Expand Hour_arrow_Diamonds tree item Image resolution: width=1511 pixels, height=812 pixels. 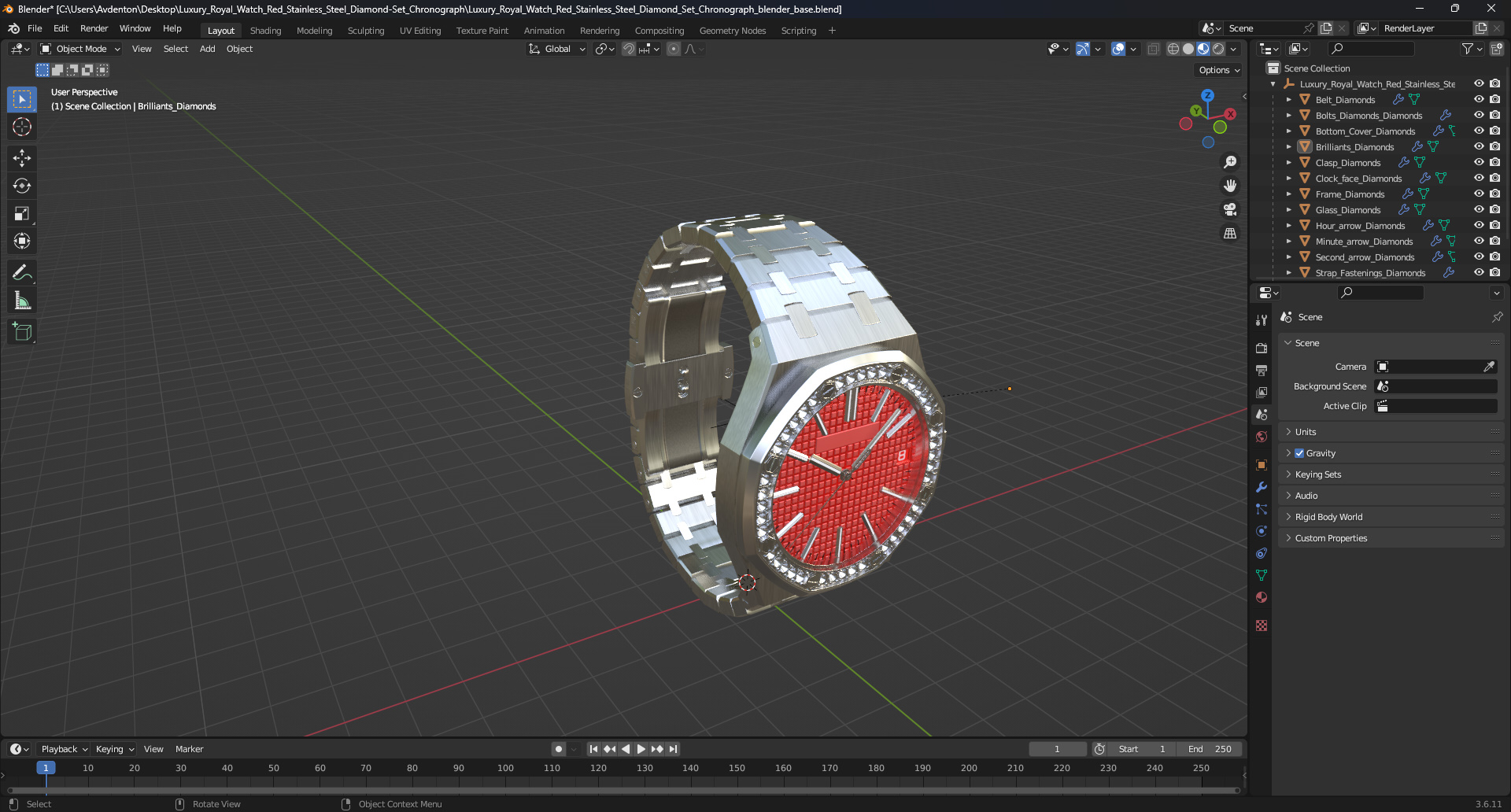[1289, 226]
